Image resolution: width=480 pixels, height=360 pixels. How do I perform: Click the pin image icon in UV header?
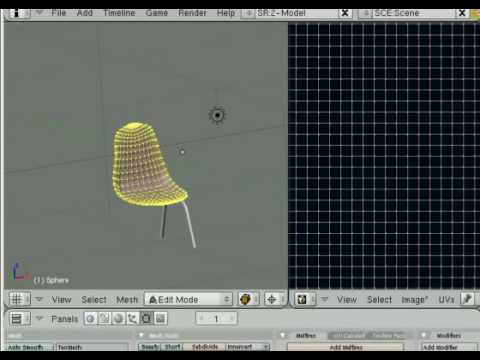point(467,299)
